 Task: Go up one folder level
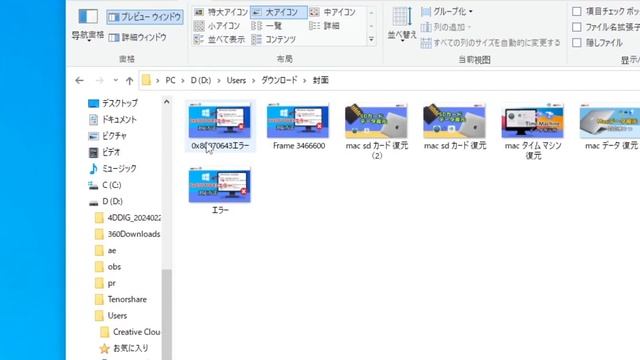pyautogui.click(x=129, y=80)
